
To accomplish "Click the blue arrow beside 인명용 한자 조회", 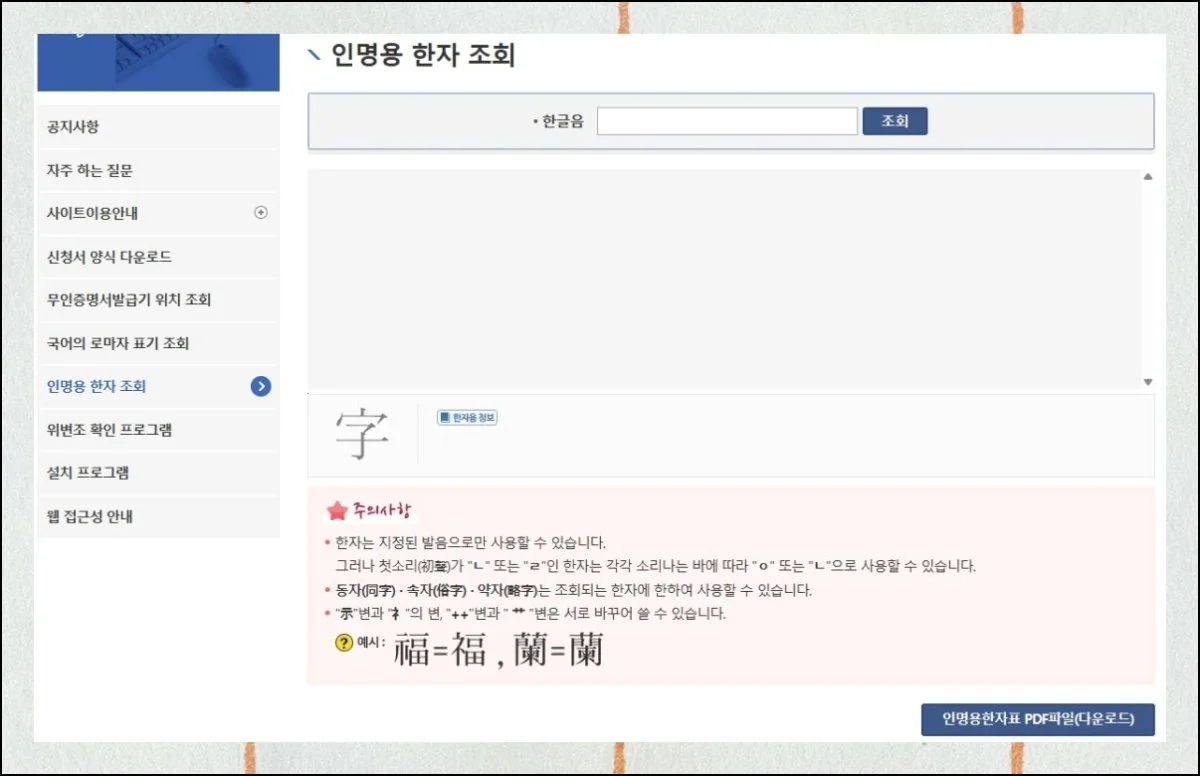I will (x=262, y=386).
